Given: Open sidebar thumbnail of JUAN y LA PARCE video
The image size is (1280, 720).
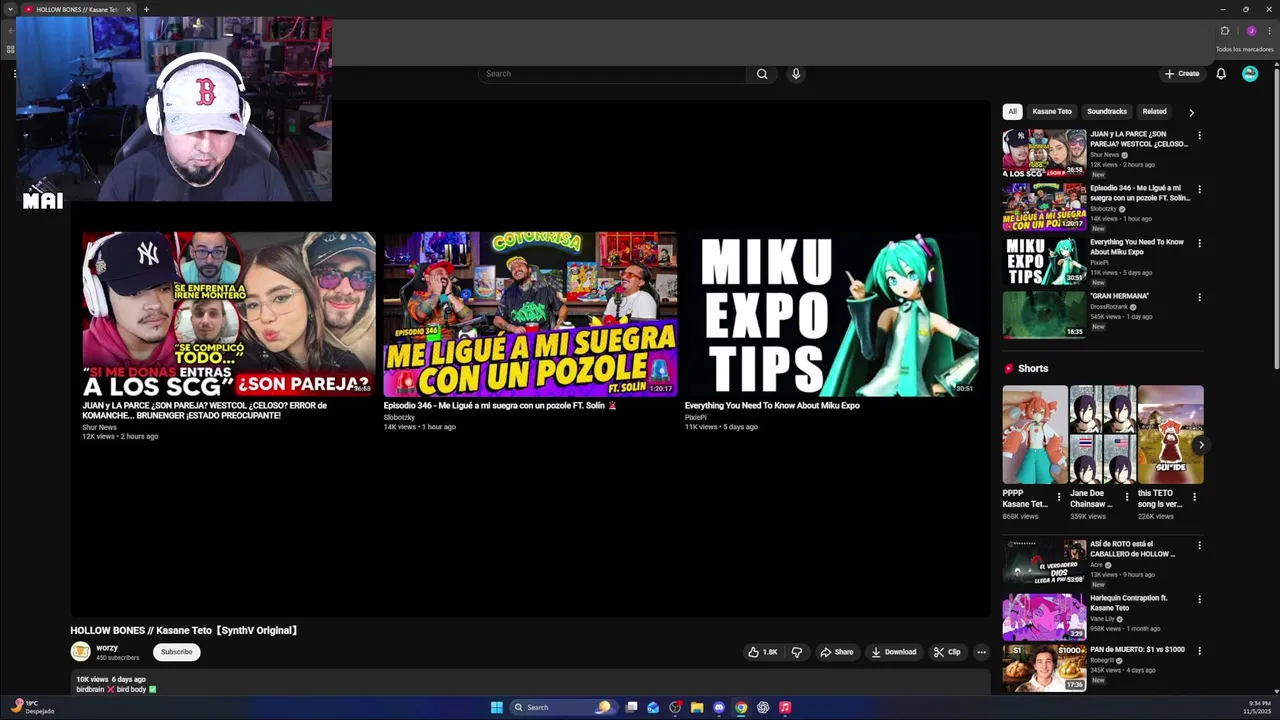Looking at the screenshot, I should [1044, 153].
